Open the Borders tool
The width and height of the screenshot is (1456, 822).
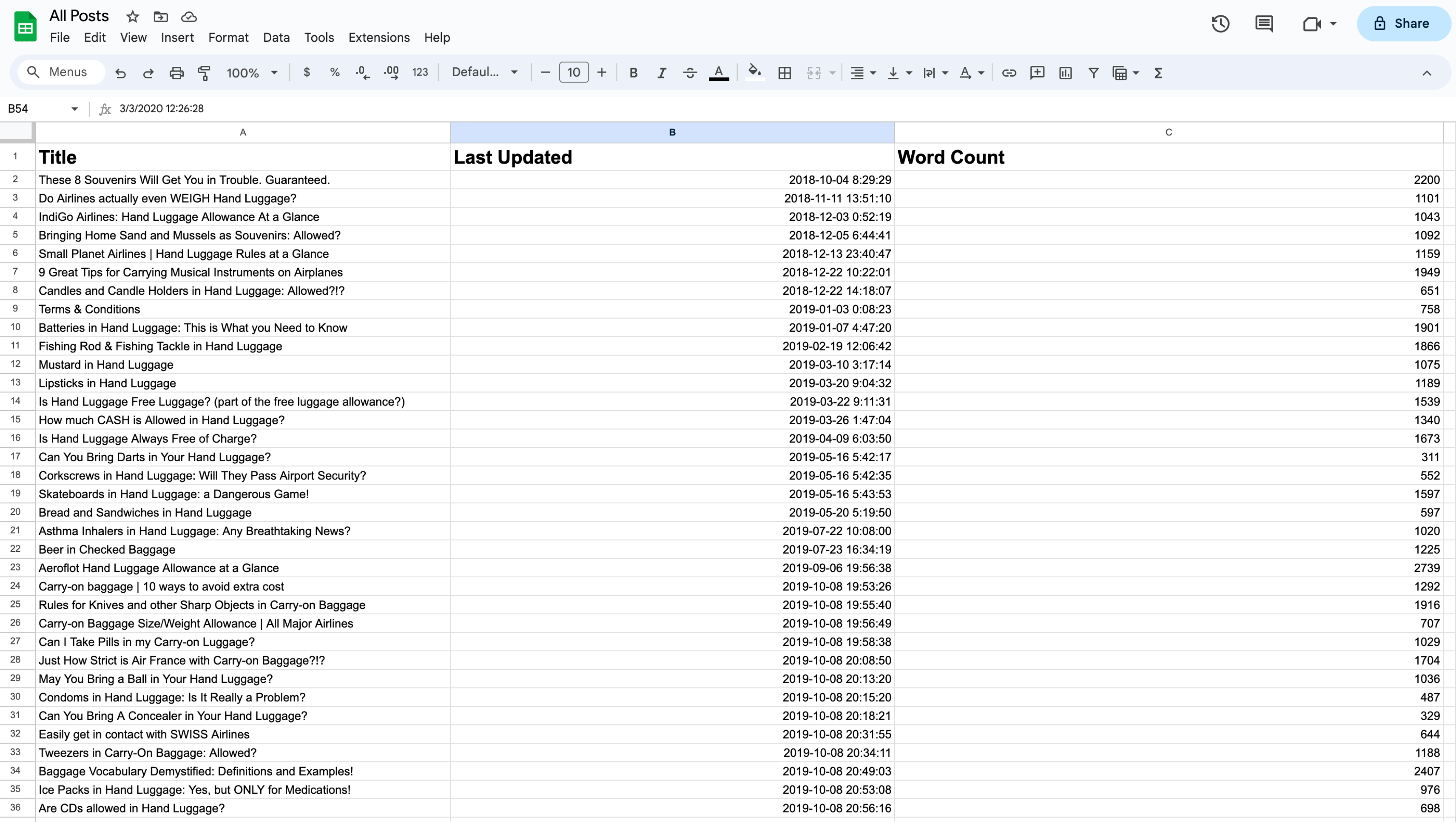click(785, 72)
